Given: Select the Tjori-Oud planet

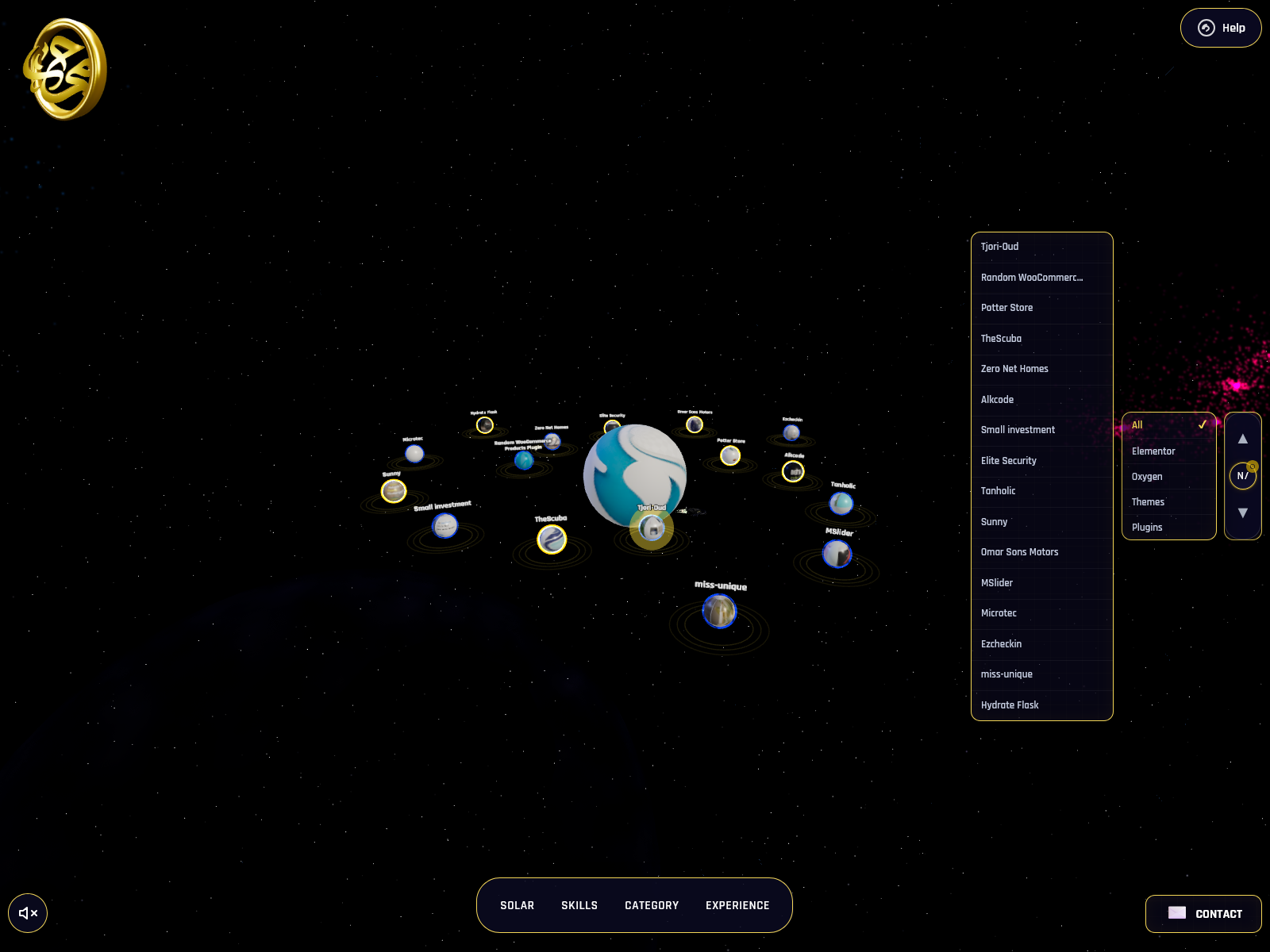Looking at the screenshot, I should click(x=652, y=528).
